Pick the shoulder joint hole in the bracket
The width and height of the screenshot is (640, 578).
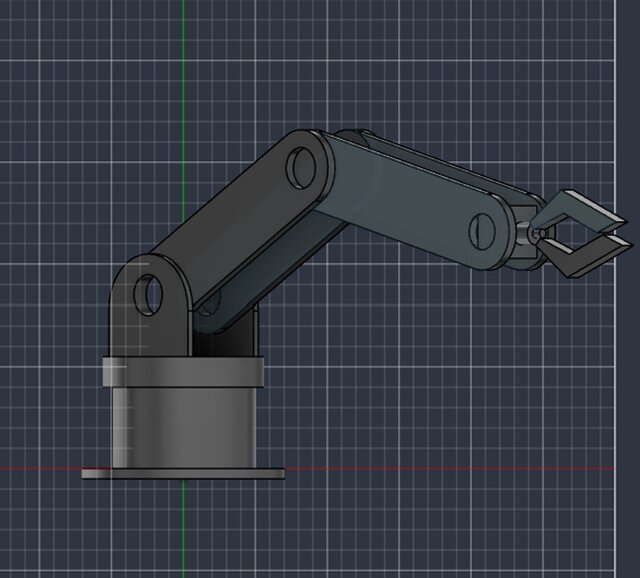[x=148, y=295]
